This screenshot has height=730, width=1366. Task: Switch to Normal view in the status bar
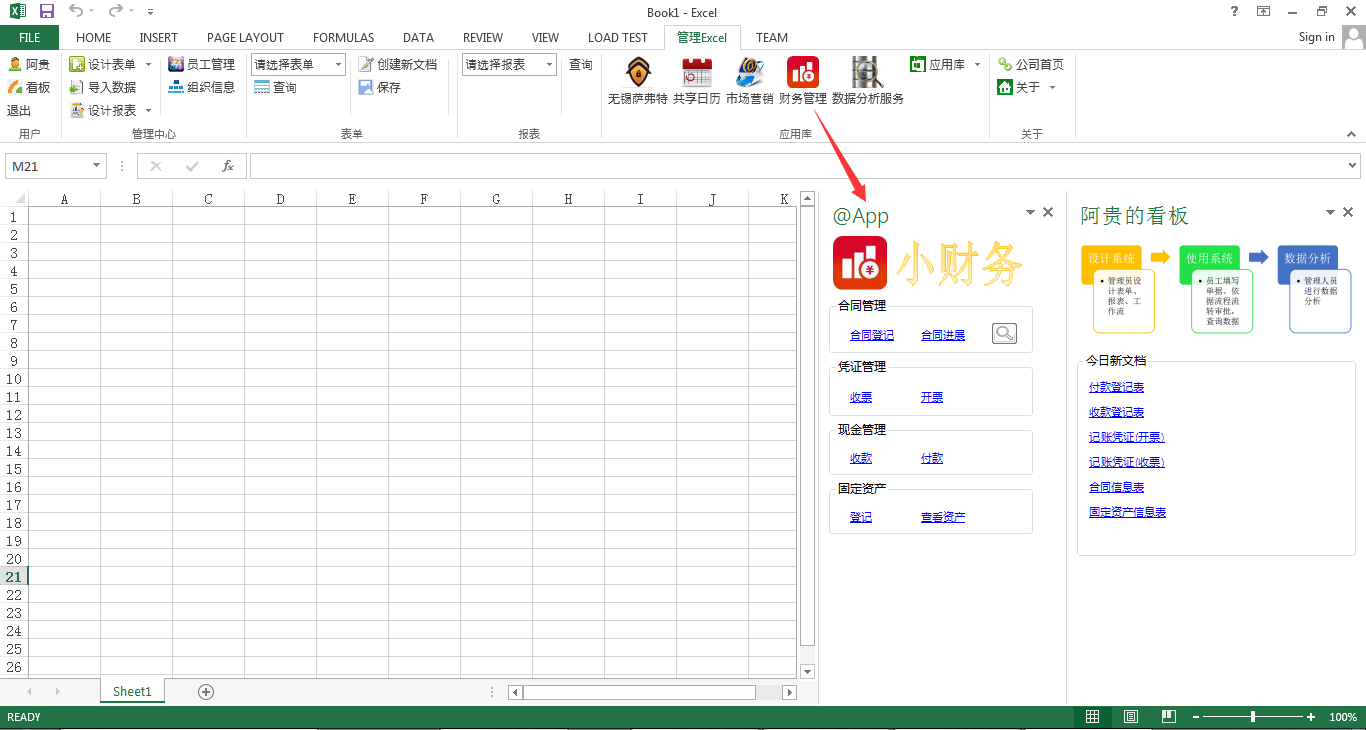tap(1092, 717)
